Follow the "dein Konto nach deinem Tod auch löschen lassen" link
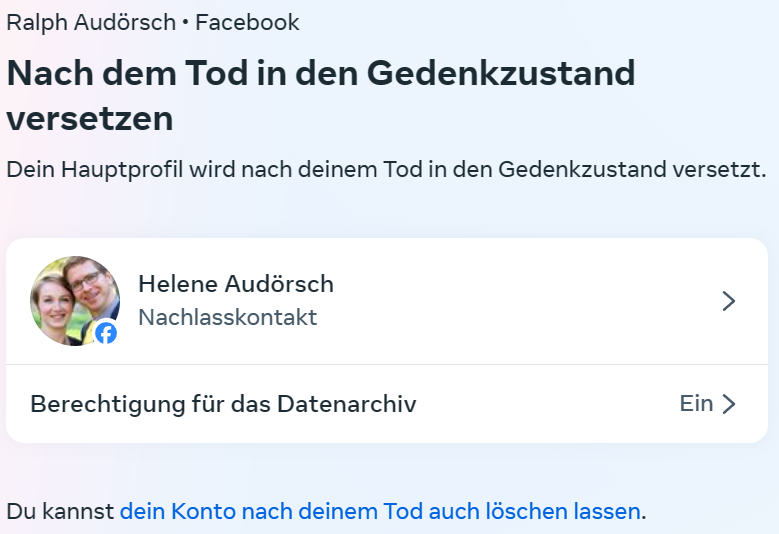779x534 pixels. tap(380, 512)
